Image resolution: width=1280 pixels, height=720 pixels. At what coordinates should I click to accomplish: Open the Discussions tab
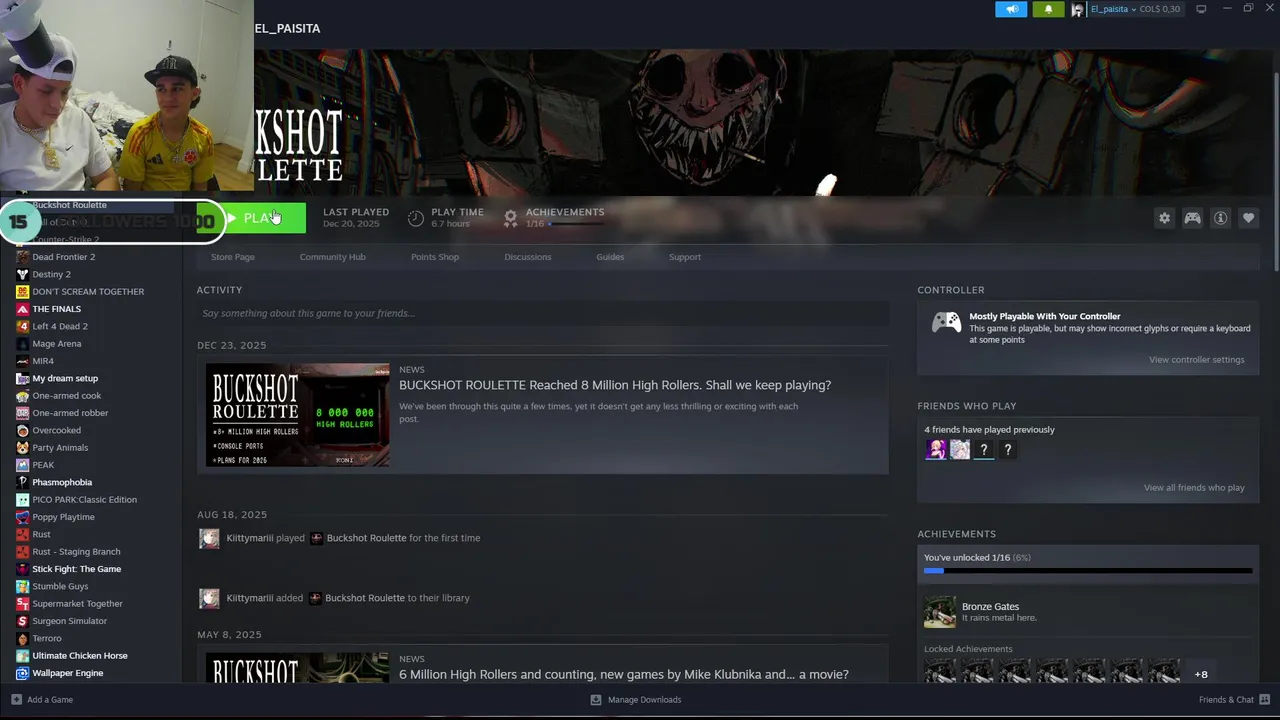pos(527,257)
